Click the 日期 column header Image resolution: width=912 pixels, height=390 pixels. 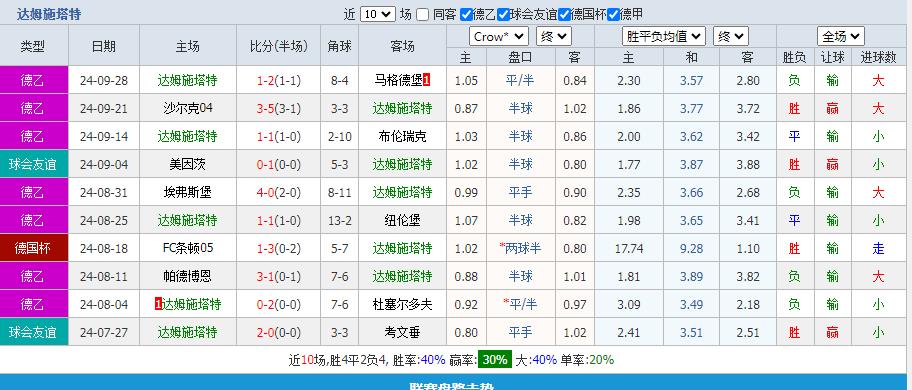[104, 45]
